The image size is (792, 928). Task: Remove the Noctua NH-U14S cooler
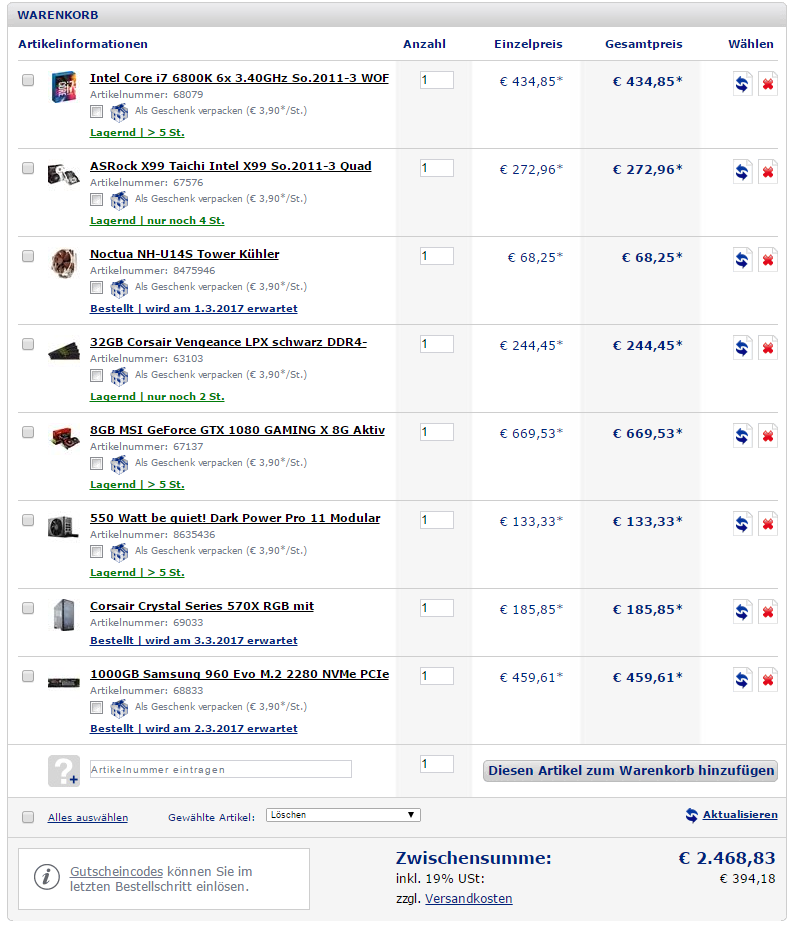(x=768, y=260)
